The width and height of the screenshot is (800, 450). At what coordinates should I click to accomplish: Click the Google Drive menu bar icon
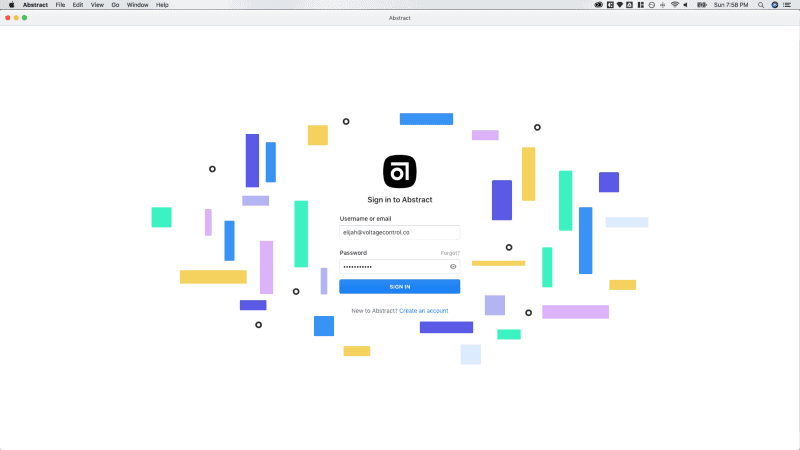tap(630, 5)
